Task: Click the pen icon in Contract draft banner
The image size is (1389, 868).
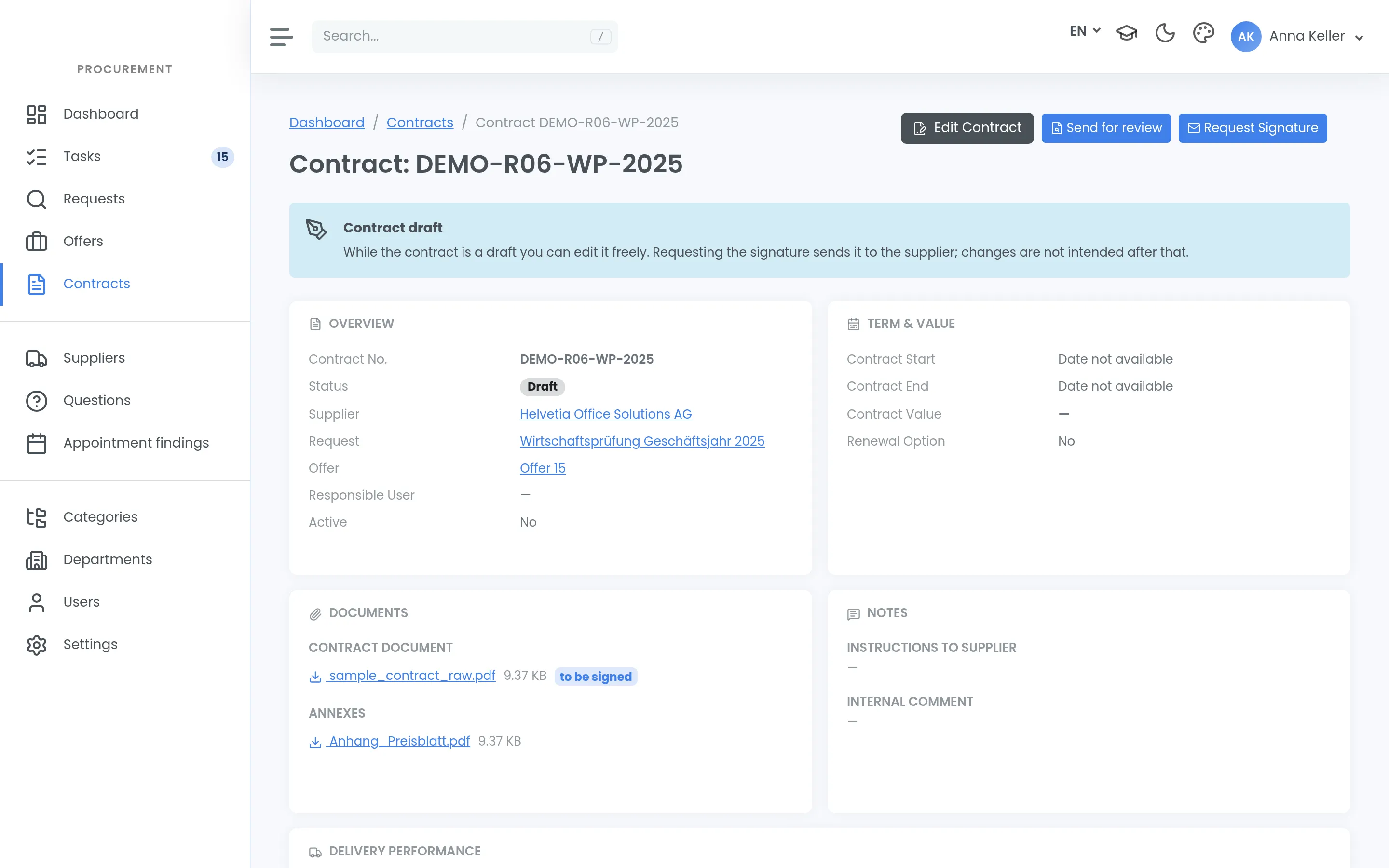Action: click(316, 229)
